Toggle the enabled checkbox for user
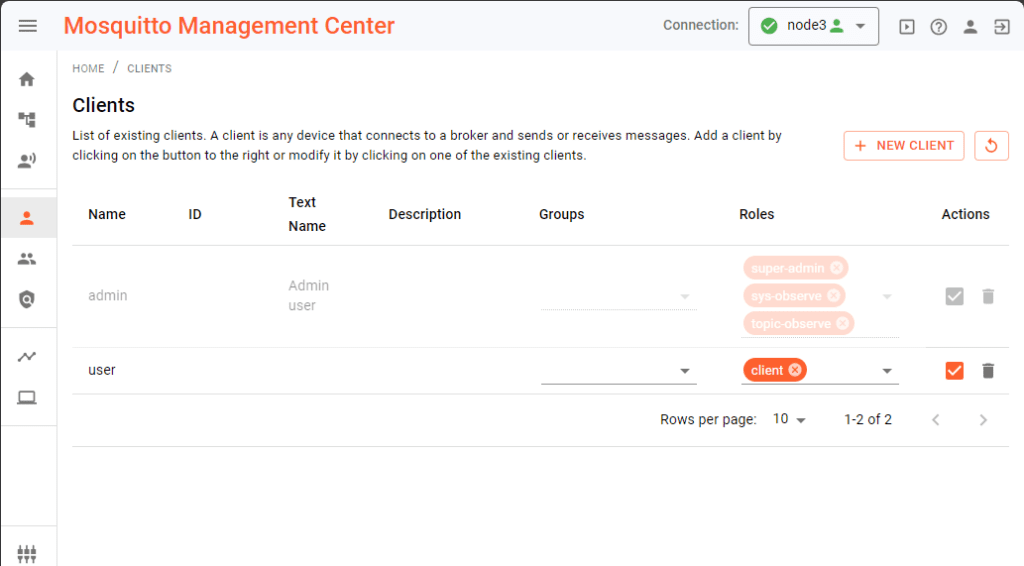The image size is (1024, 566). tap(954, 371)
